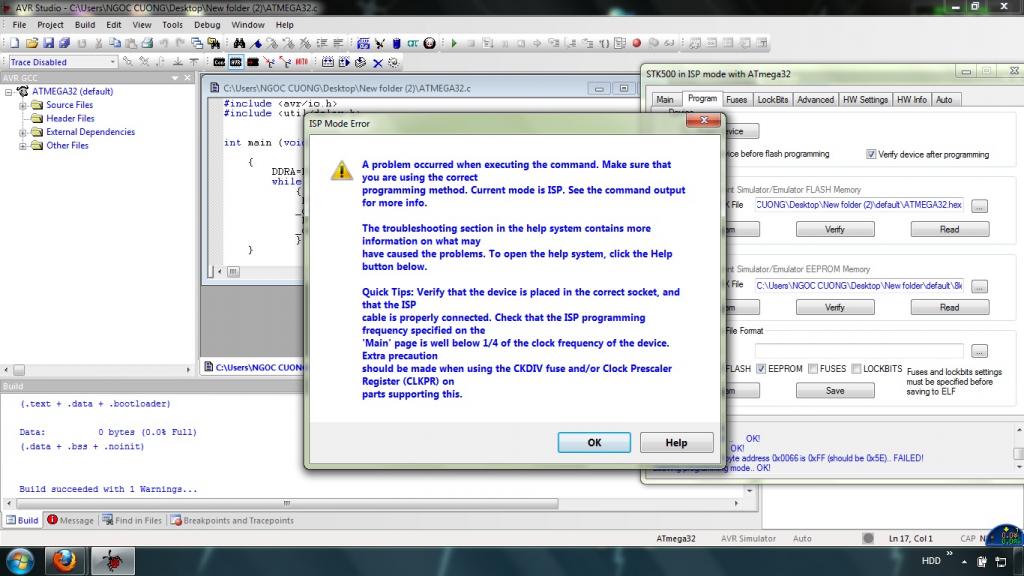Click the Open File folder icon
This screenshot has height=576, width=1024.
pos(32,43)
